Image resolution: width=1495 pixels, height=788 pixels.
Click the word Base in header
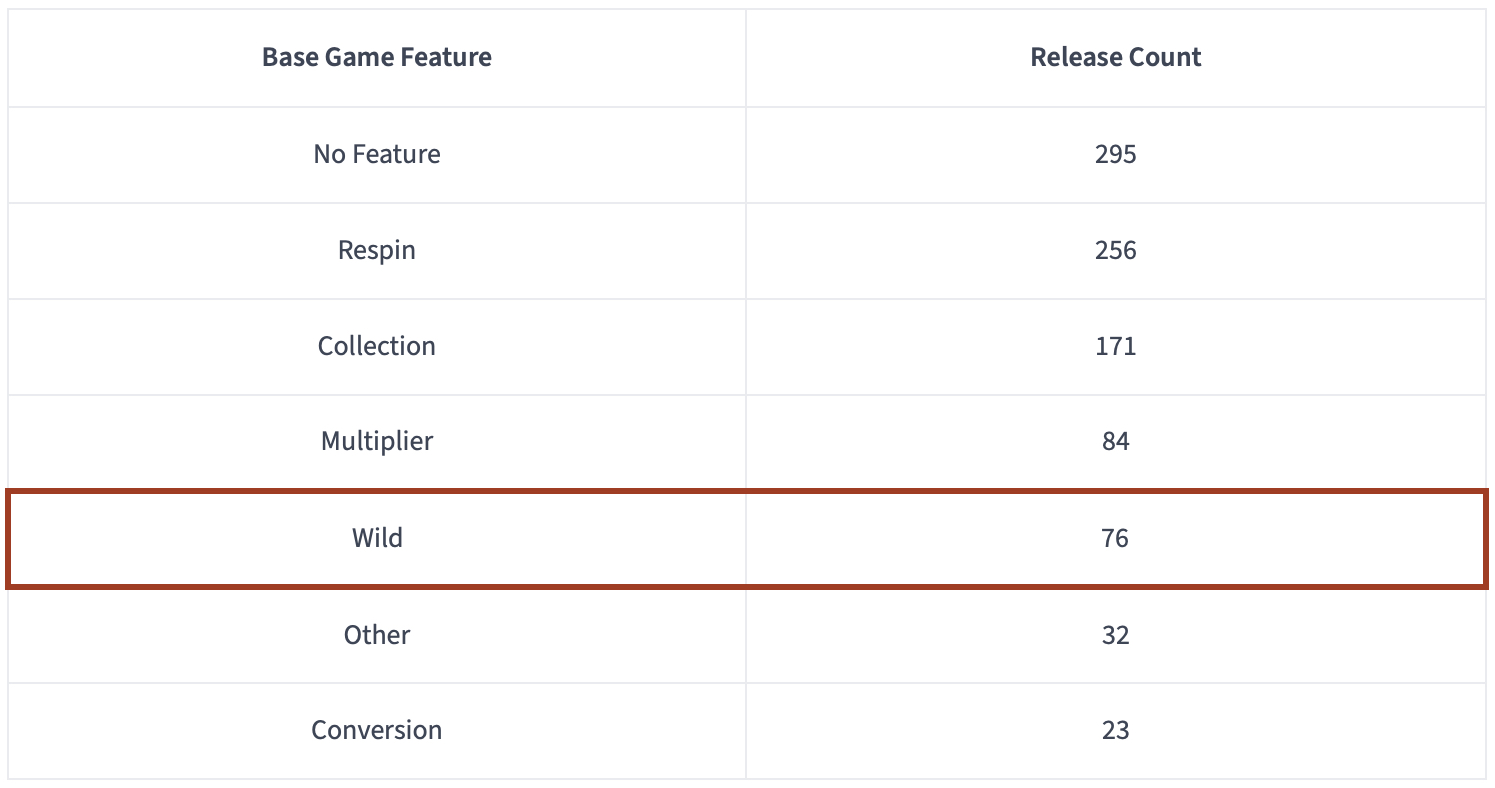pyautogui.click(x=286, y=57)
